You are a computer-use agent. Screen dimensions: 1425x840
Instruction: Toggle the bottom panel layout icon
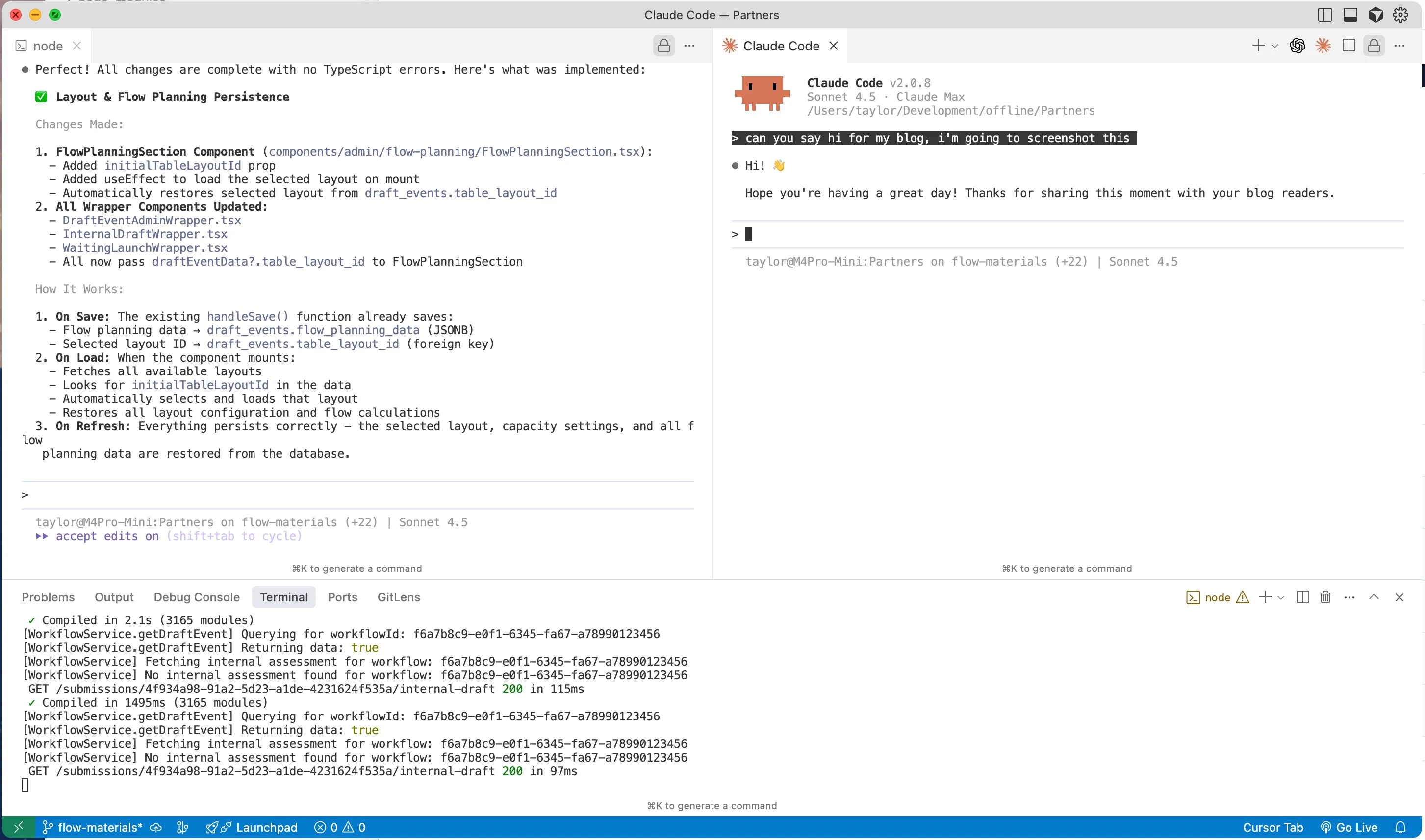(x=1349, y=15)
